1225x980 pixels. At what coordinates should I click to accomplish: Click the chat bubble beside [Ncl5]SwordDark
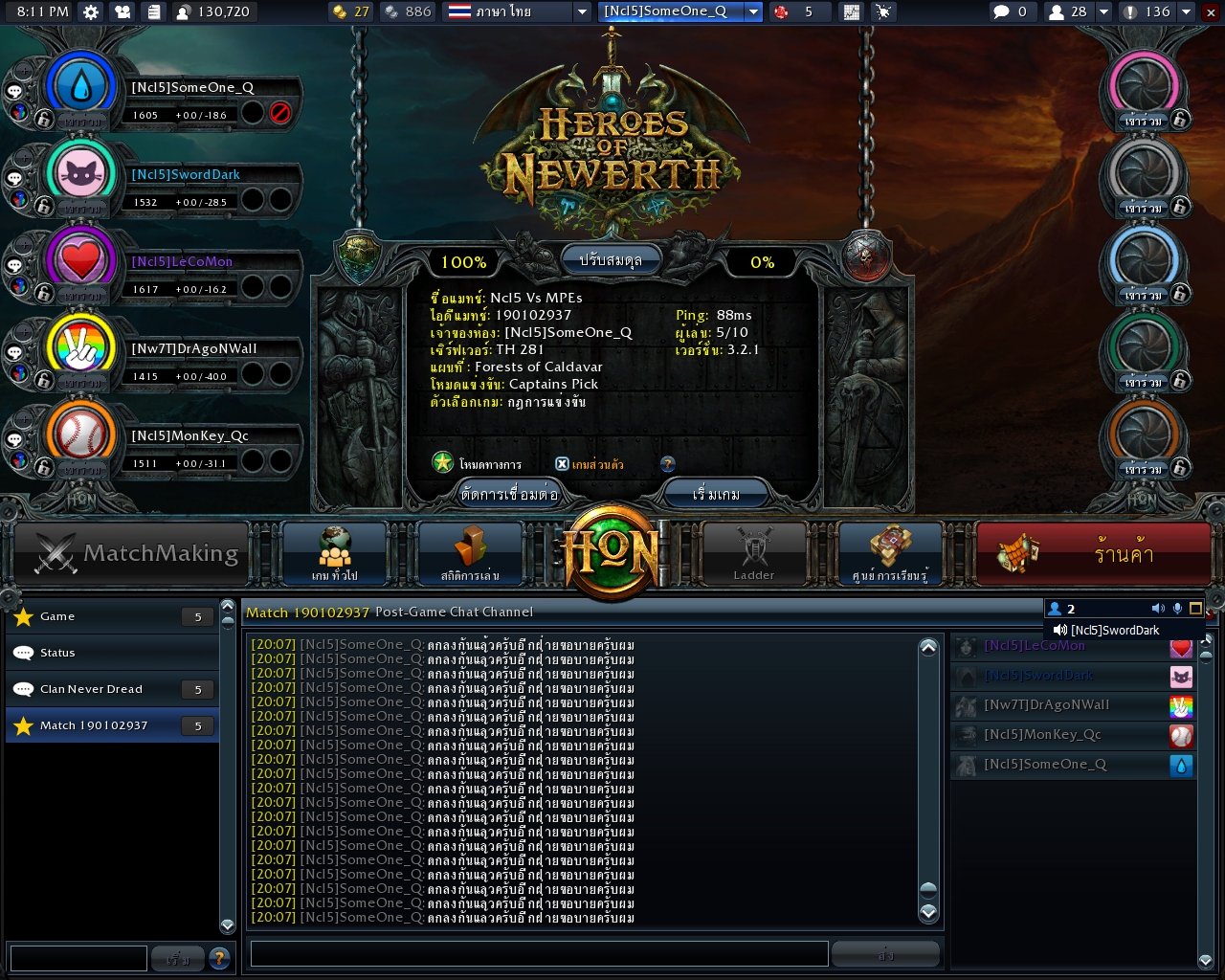[15, 178]
